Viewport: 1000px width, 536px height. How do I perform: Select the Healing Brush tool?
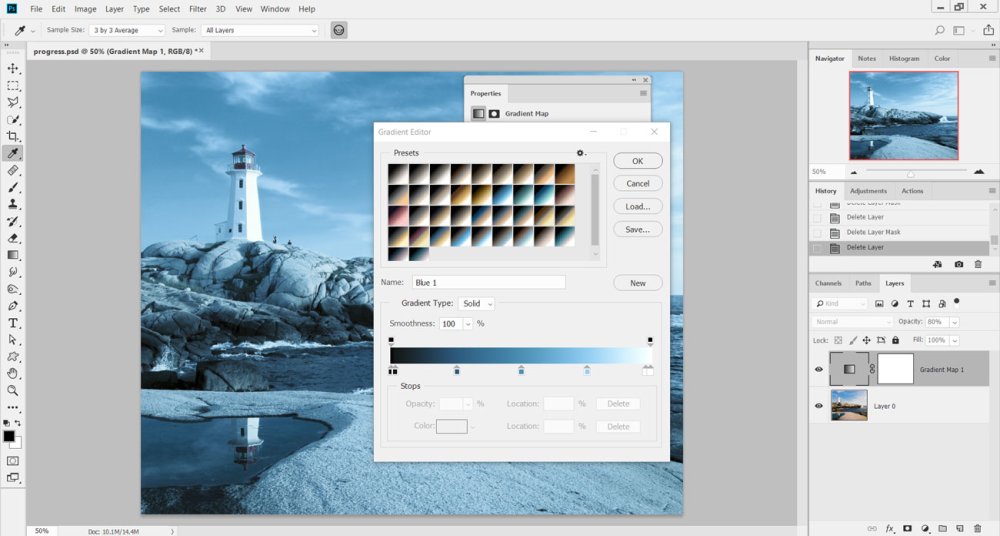[13, 170]
